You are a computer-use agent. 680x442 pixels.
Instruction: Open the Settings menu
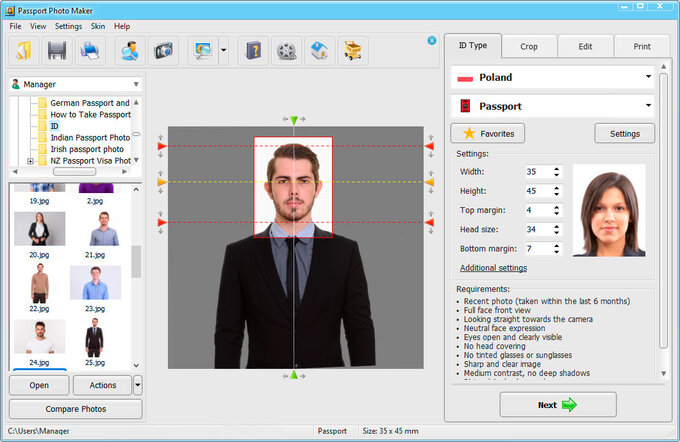point(68,26)
